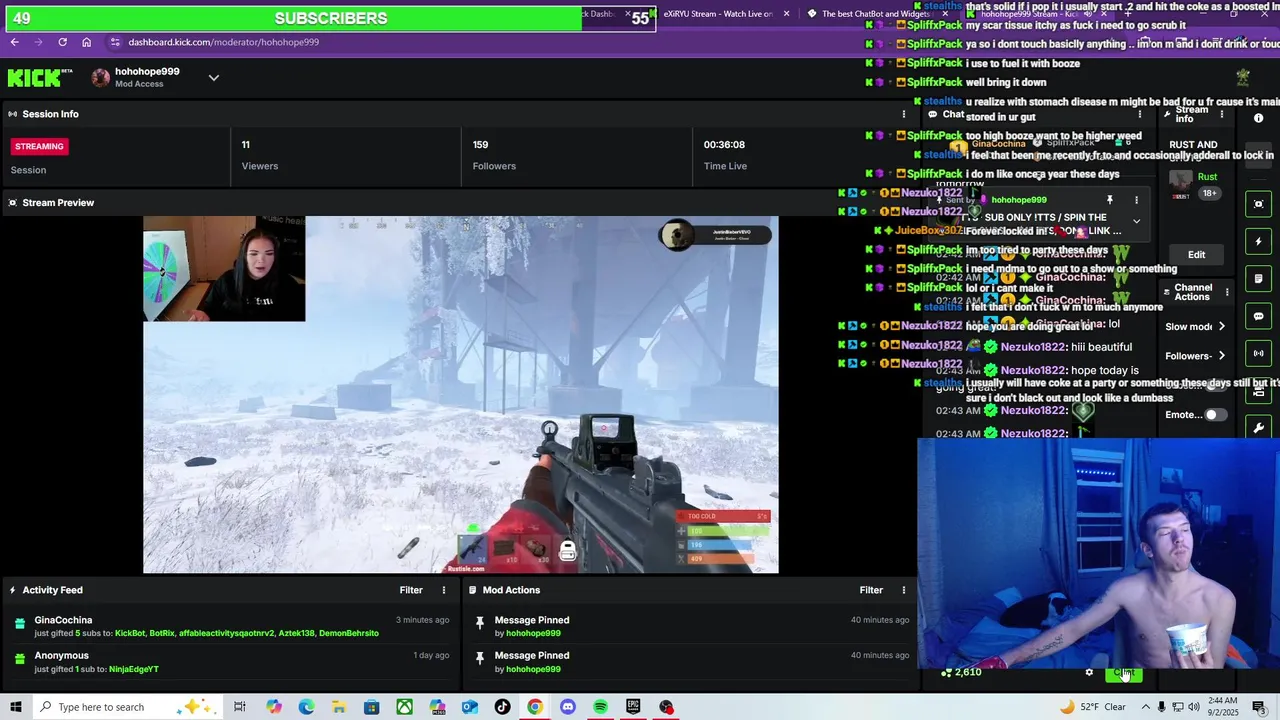Screen dimensions: 1280x720
Task: Open chat settings gear icon
Action: [x=1089, y=673]
